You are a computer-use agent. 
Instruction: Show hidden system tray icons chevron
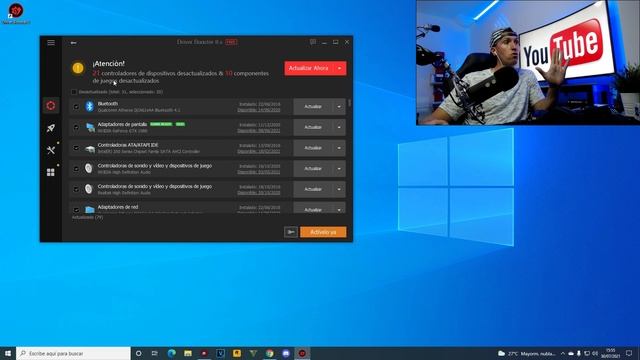pyautogui.click(x=563, y=353)
